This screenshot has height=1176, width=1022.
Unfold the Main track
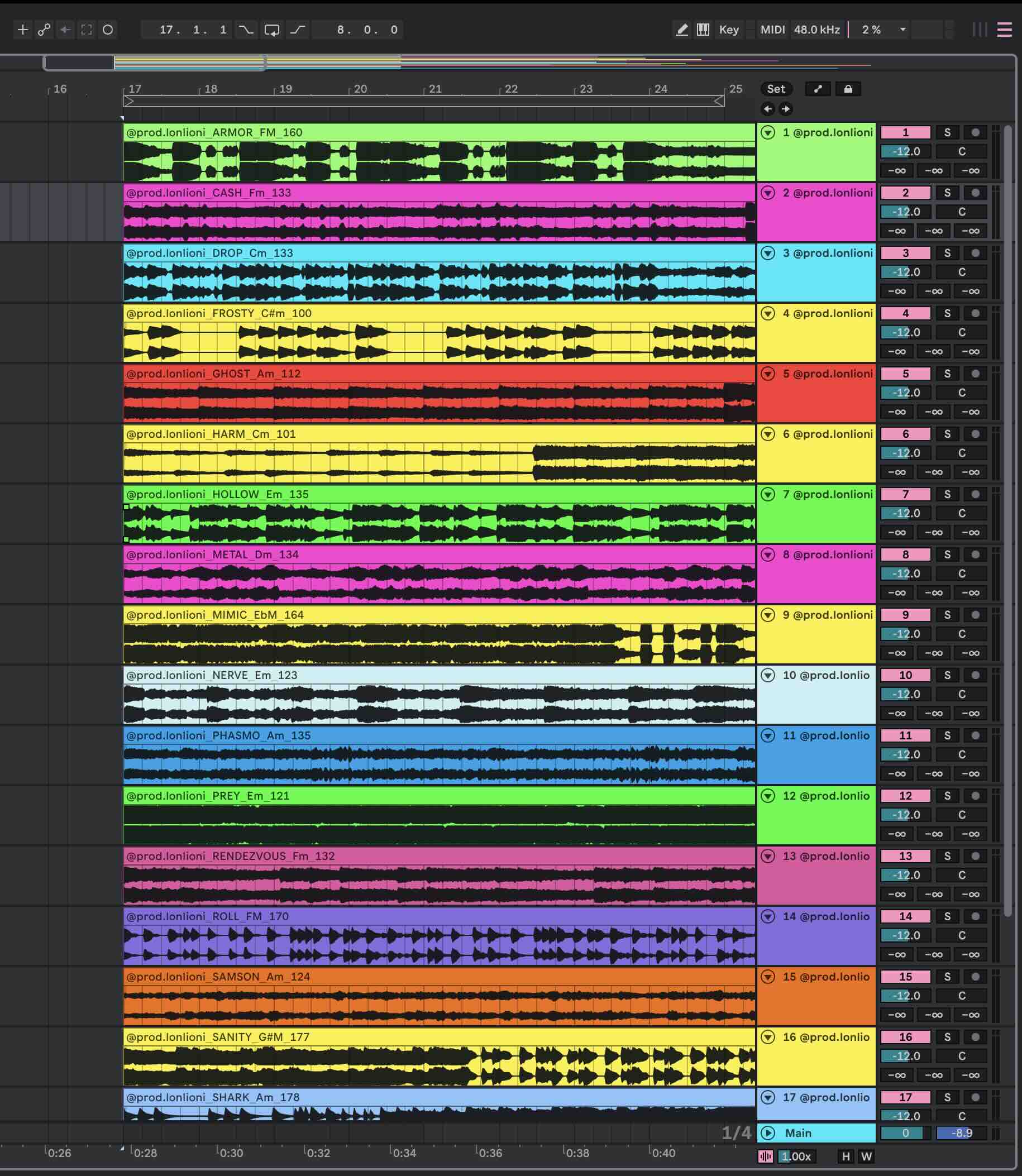(768, 1133)
